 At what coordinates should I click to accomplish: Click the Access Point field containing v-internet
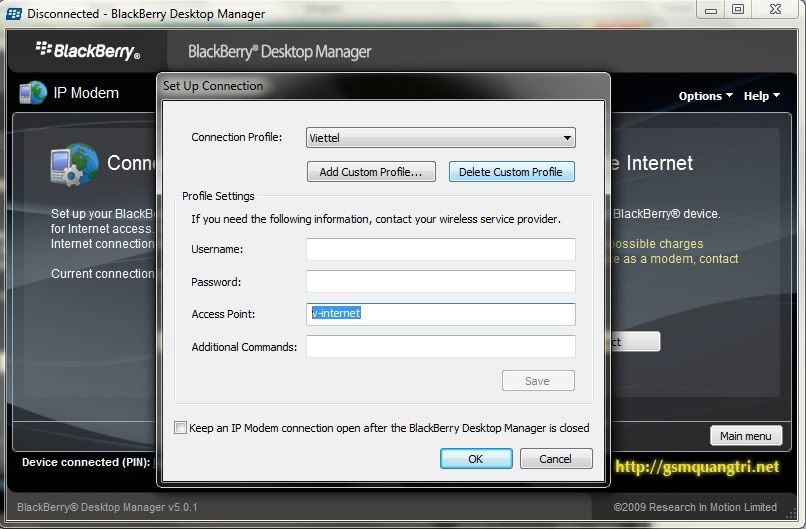point(441,314)
